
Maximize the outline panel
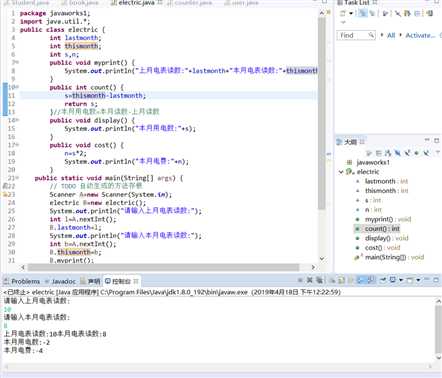(x=436, y=140)
